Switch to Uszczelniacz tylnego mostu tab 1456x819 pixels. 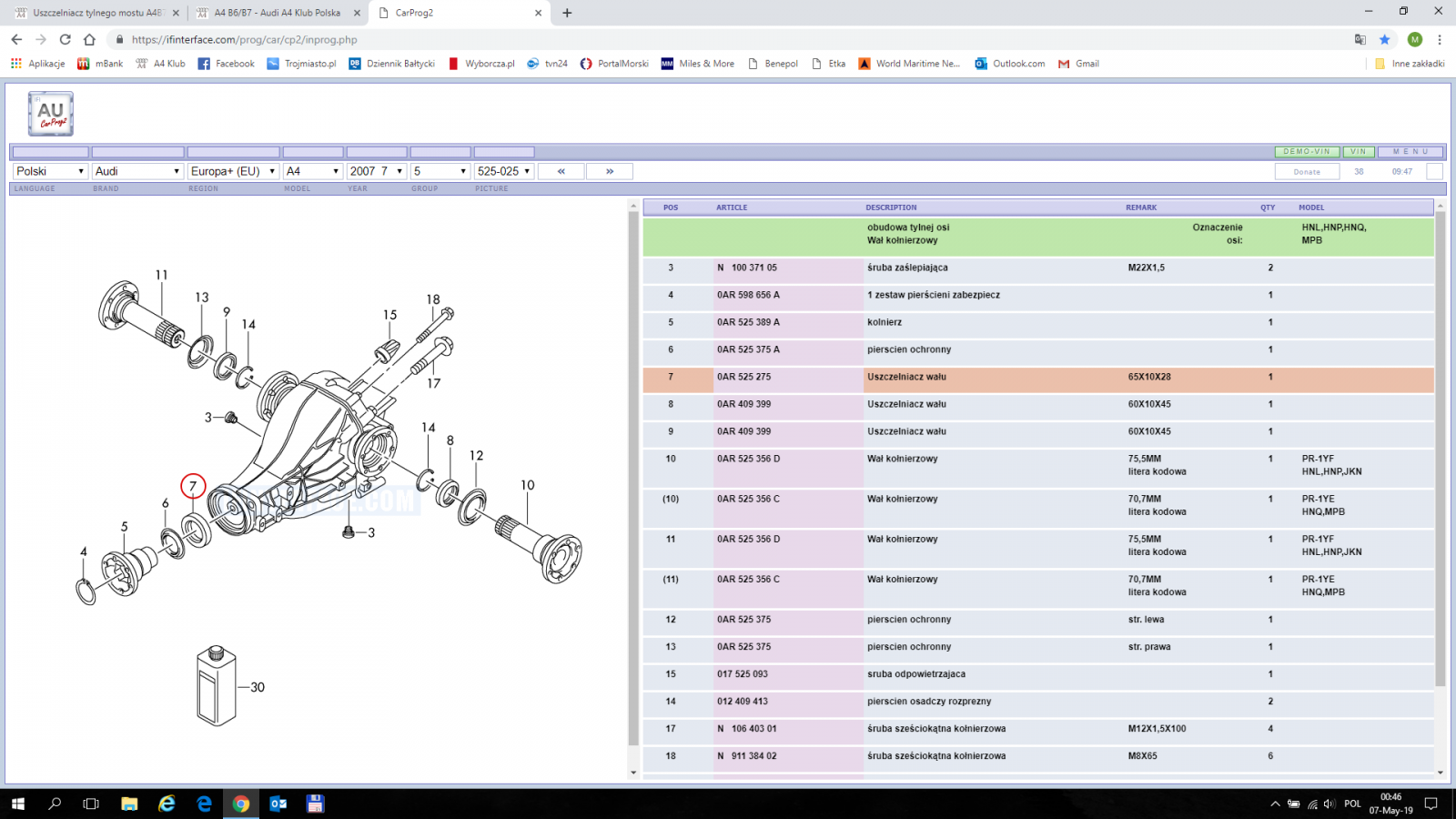[97, 13]
